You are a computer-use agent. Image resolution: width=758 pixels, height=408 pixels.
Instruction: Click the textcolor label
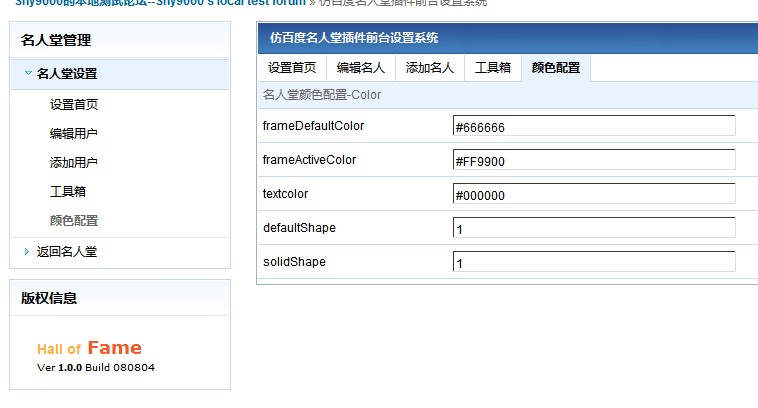tap(285, 194)
